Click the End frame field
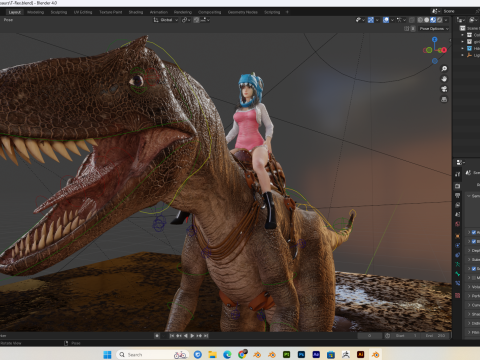 click(435, 336)
